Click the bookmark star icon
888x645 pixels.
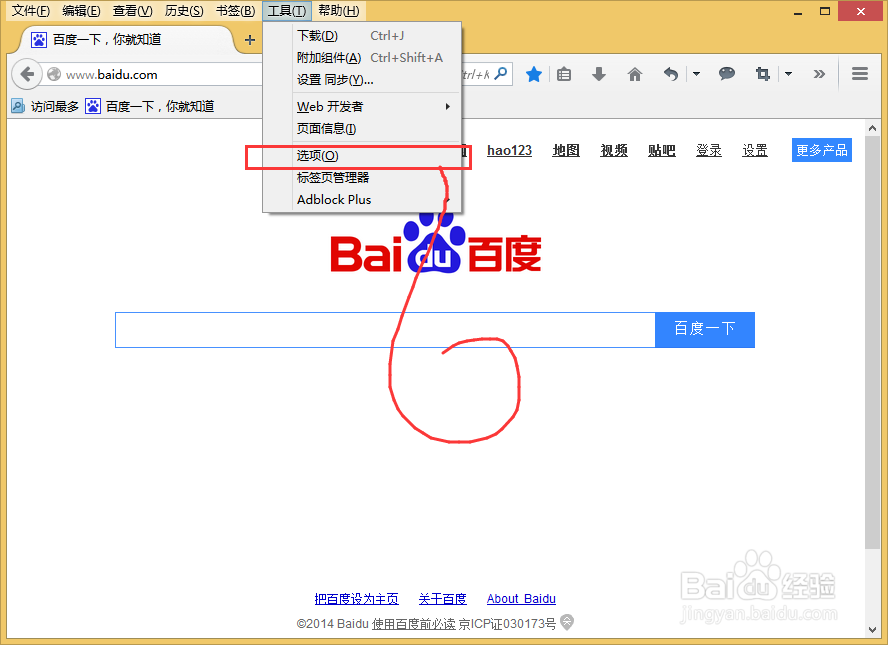coord(533,74)
